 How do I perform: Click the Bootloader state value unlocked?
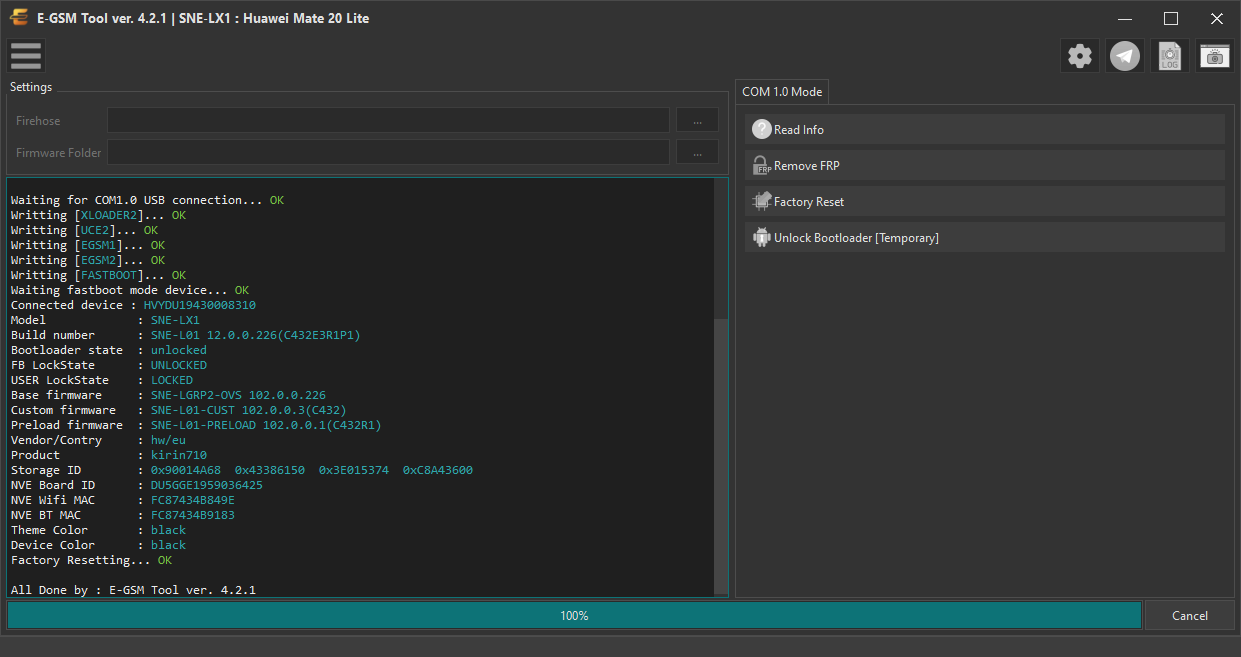179,350
